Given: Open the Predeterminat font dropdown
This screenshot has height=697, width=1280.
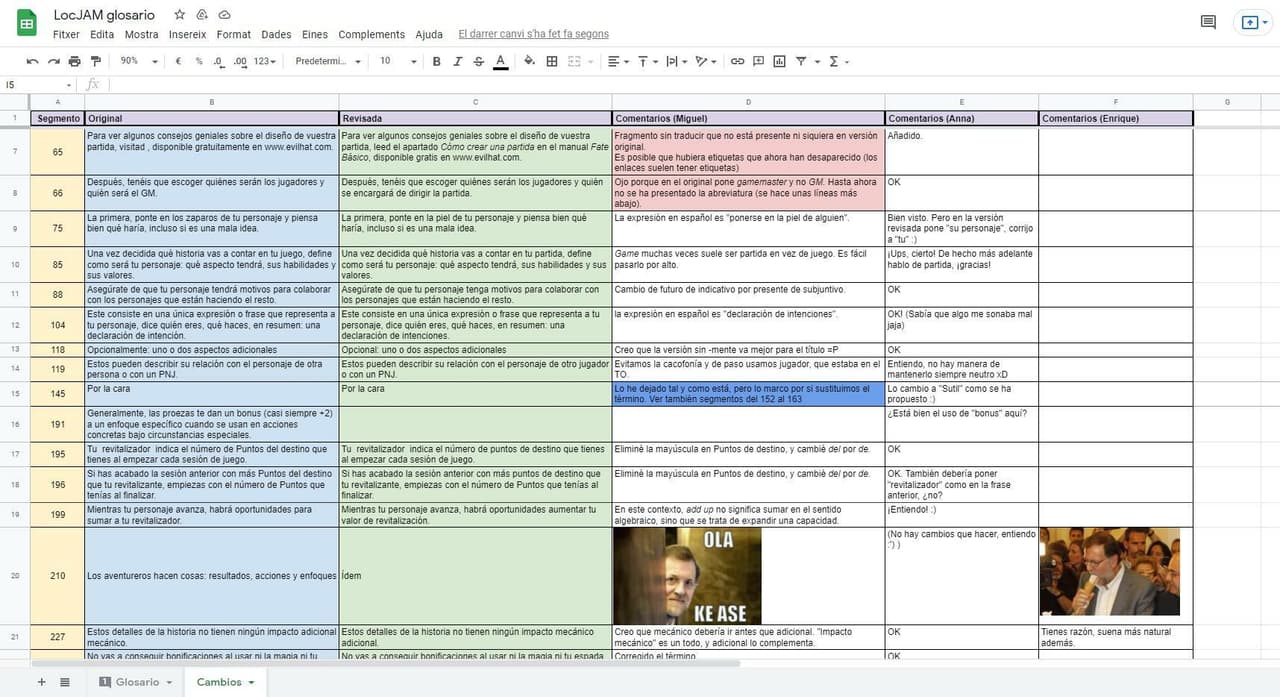Looking at the screenshot, I should pyautogui.click(x=329, y=61).
